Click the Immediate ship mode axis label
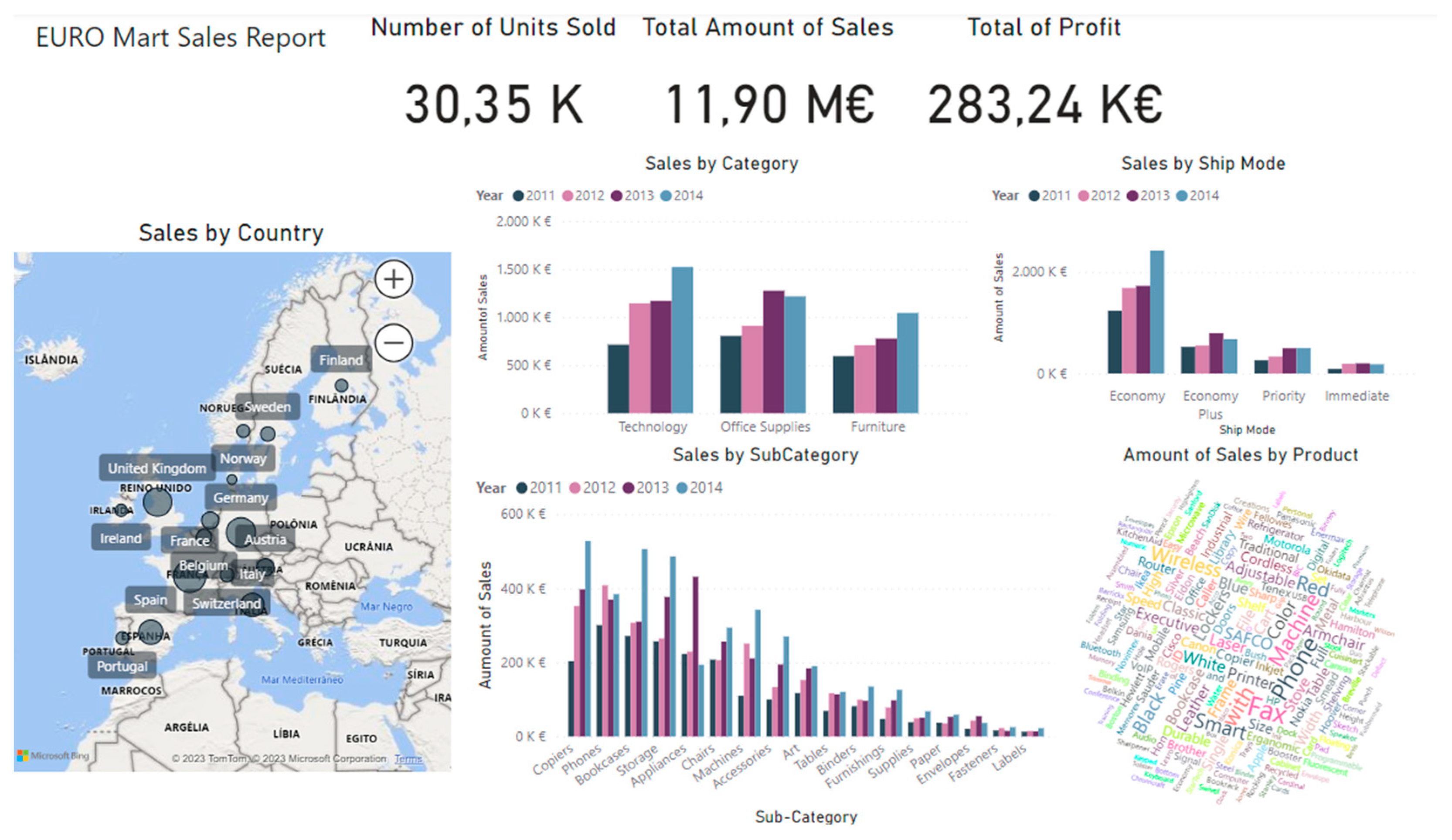This screenshot has height=840, width=1452. 1357,396
